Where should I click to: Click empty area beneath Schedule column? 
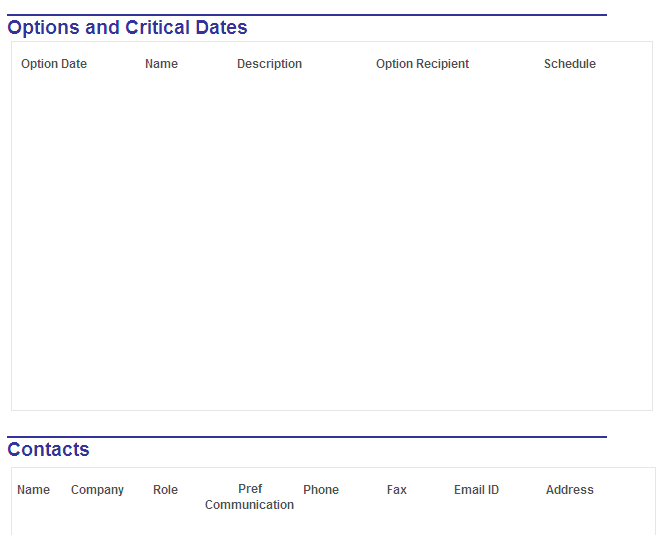570,240
